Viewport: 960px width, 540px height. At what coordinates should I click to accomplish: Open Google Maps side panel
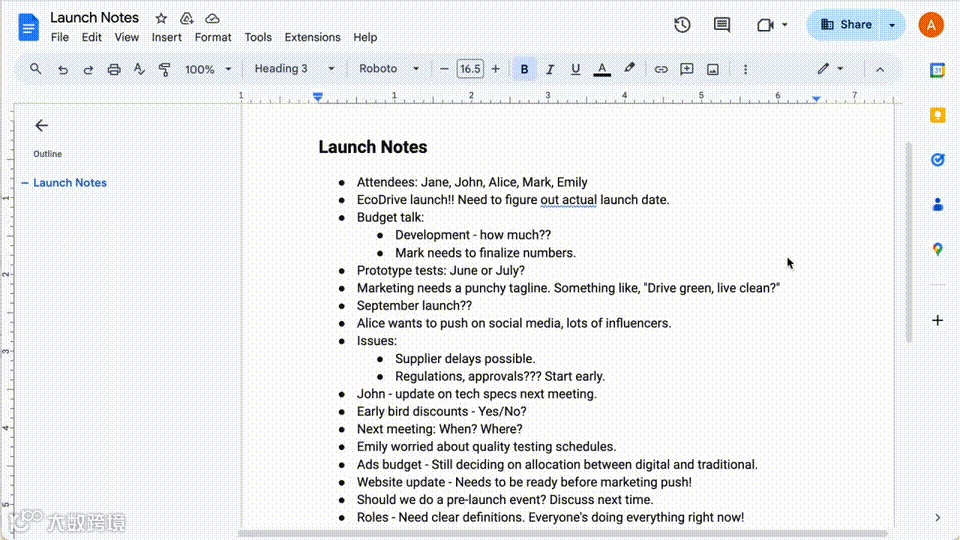pyautogui.click(x=937, y=249)
